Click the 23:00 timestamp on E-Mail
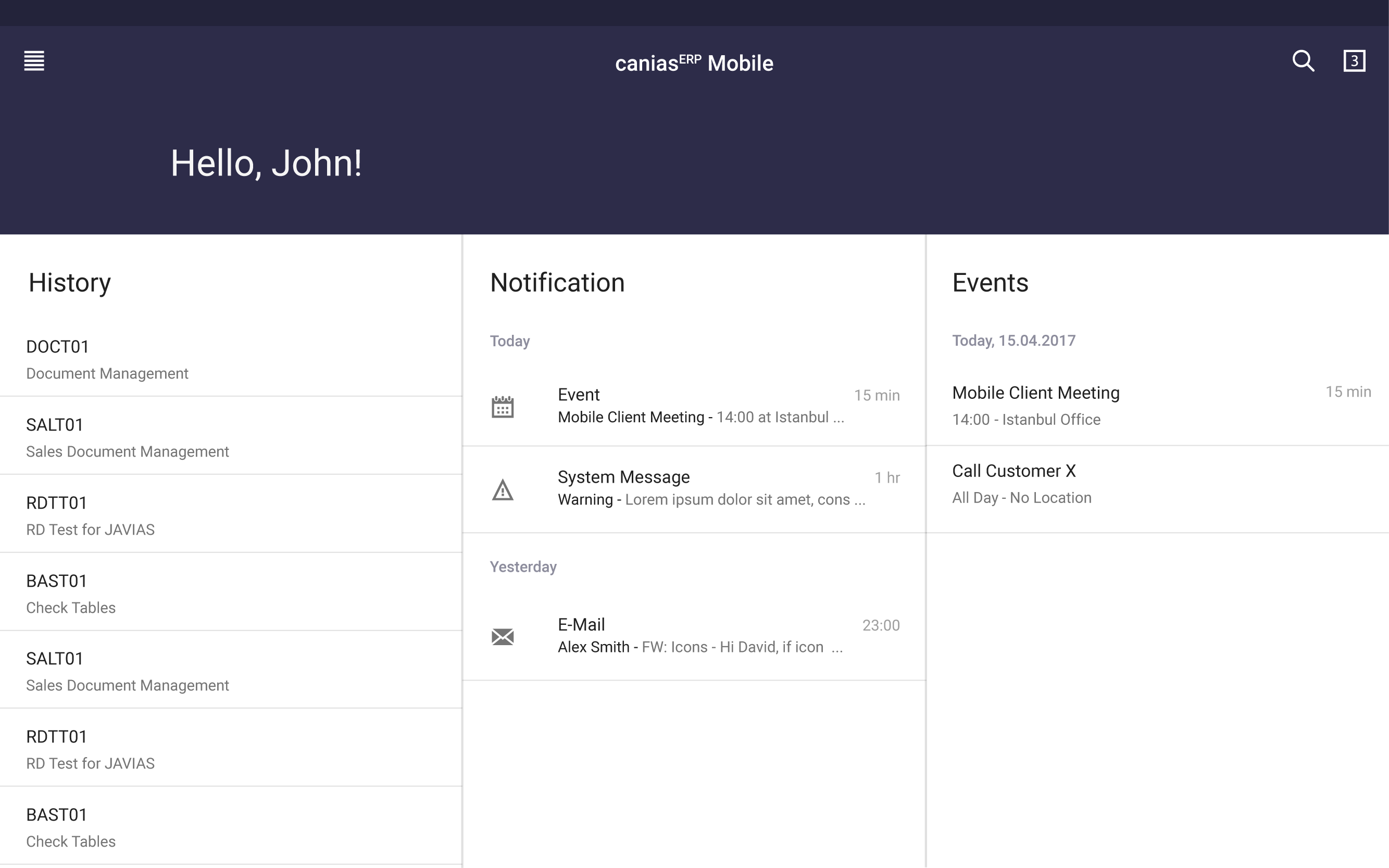This screenshot has width=1389, height=868. (x=881, y=625)
